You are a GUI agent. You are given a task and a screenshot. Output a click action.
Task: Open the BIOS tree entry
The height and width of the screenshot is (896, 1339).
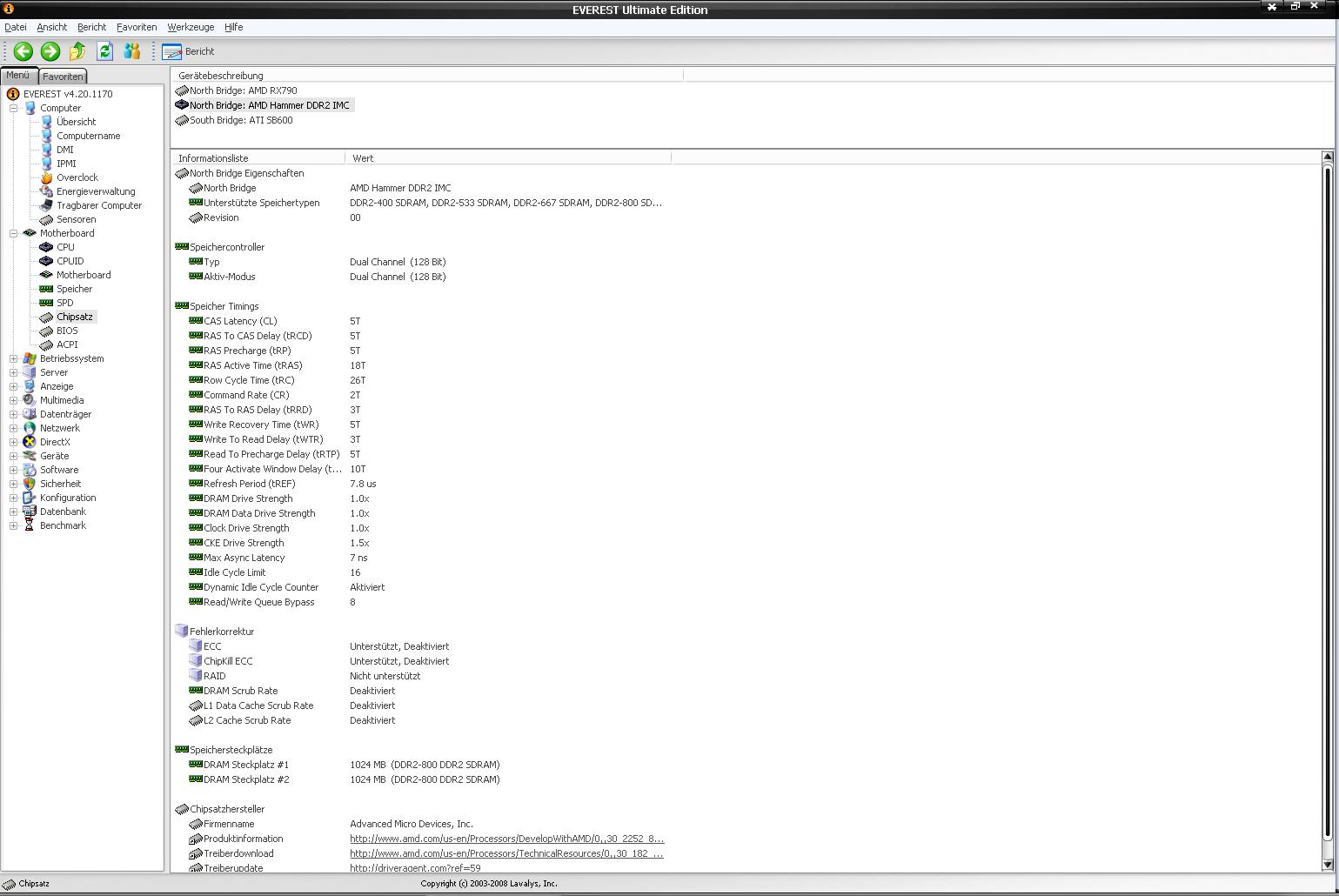[67, 331]
